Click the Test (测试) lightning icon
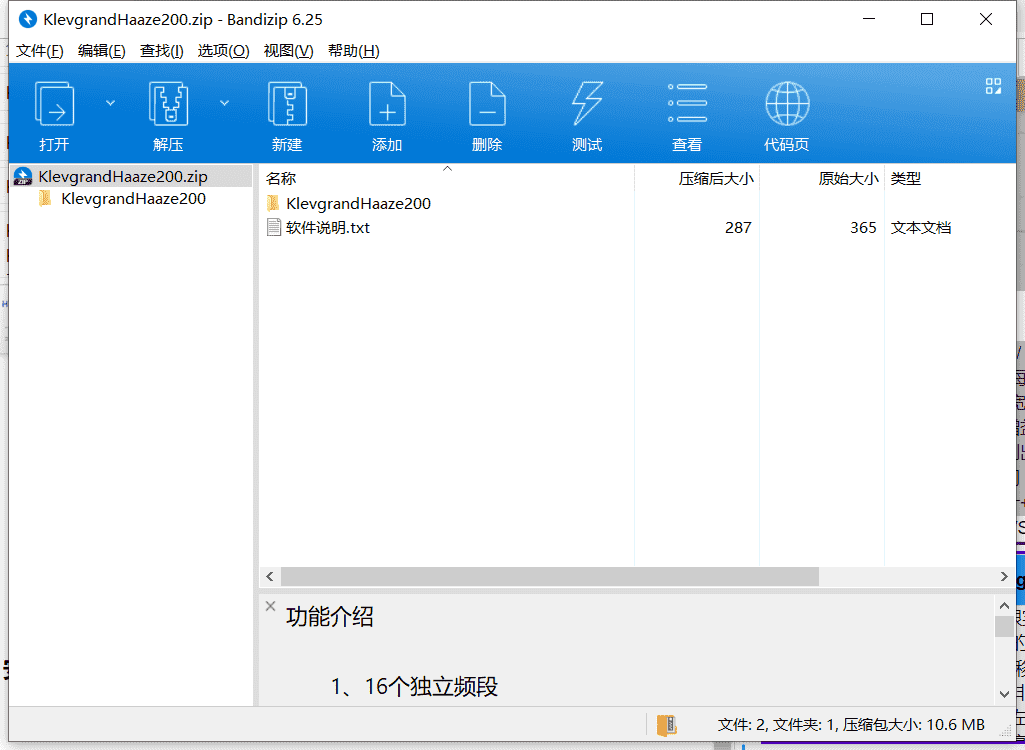The width and height of the screenshot is (1025, 750). pos(587,103)
